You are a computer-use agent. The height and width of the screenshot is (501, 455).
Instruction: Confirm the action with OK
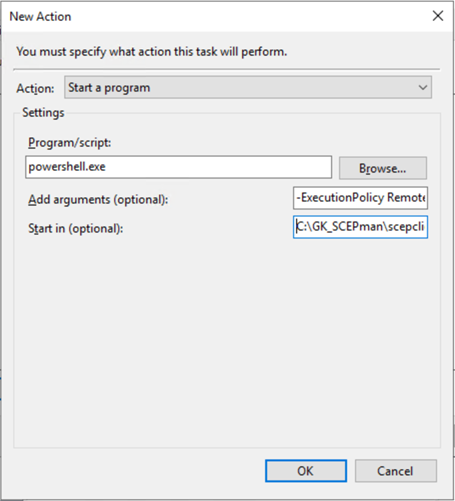306,471
